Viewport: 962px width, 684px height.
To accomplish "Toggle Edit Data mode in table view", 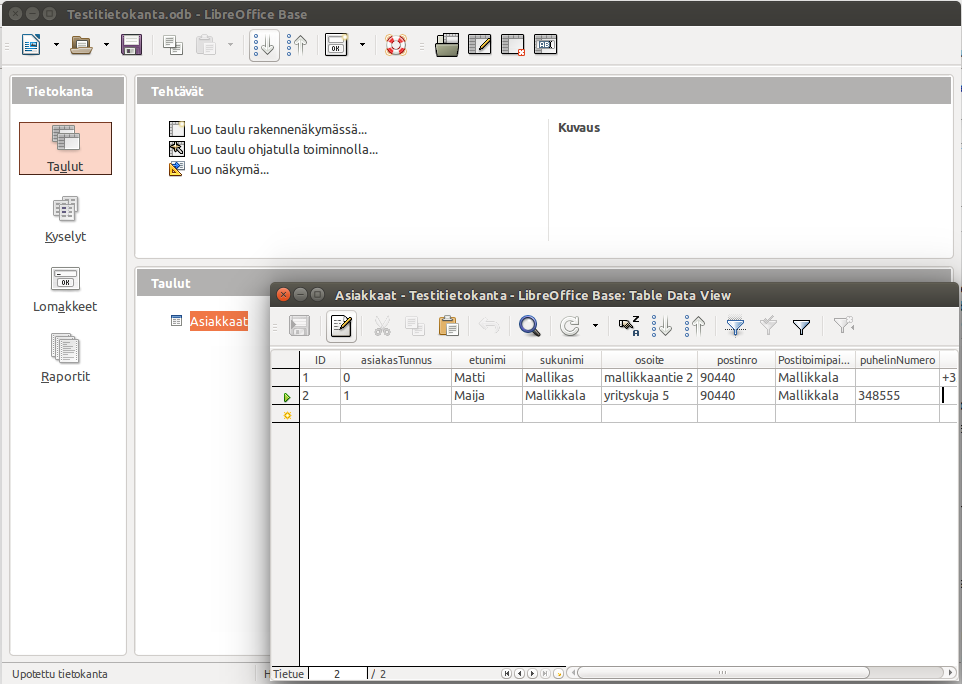I will 341,326.
